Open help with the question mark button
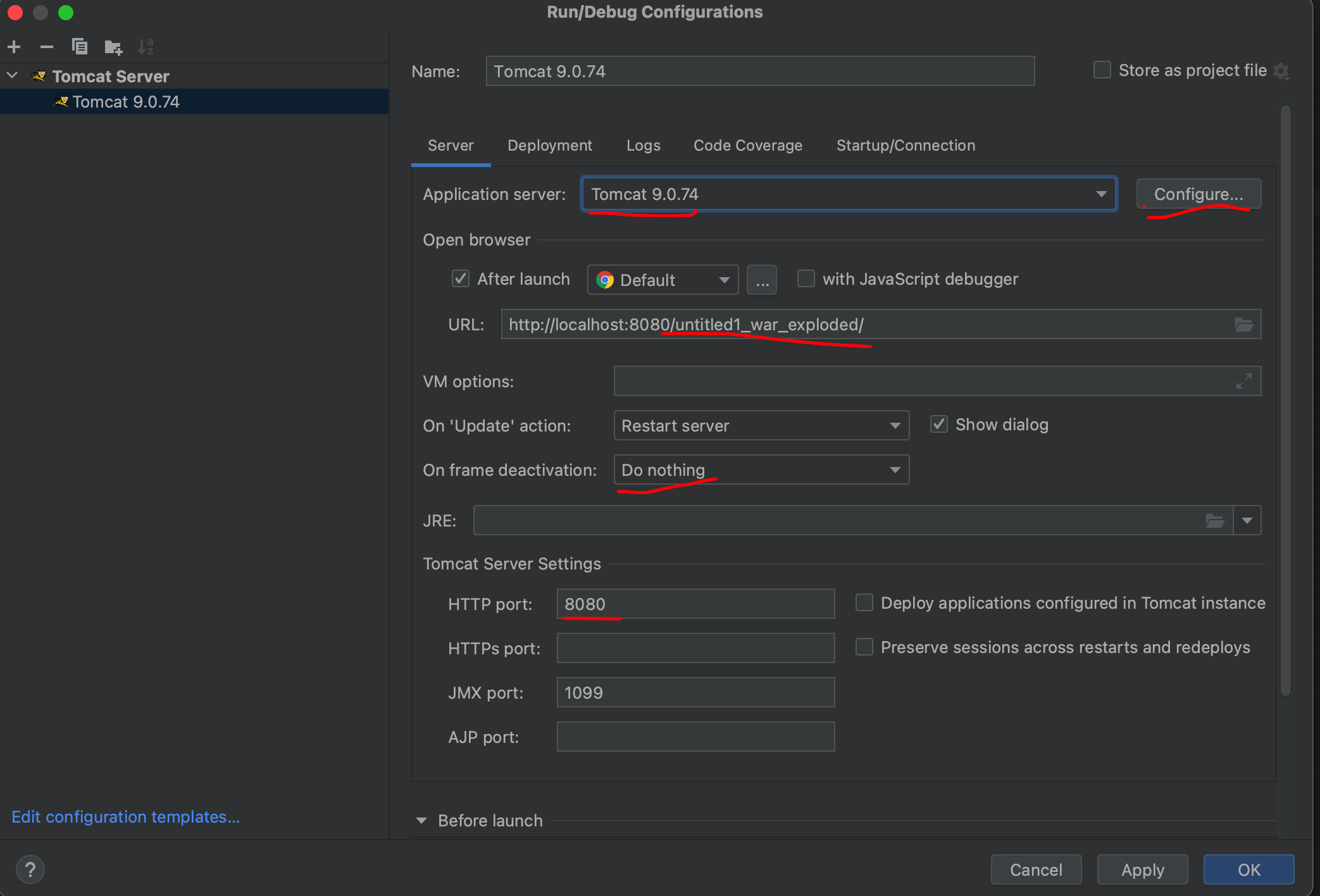Image resolution: width=1320 pixels, height=896 pixels. pyautogui.click(x=30, y=869)
